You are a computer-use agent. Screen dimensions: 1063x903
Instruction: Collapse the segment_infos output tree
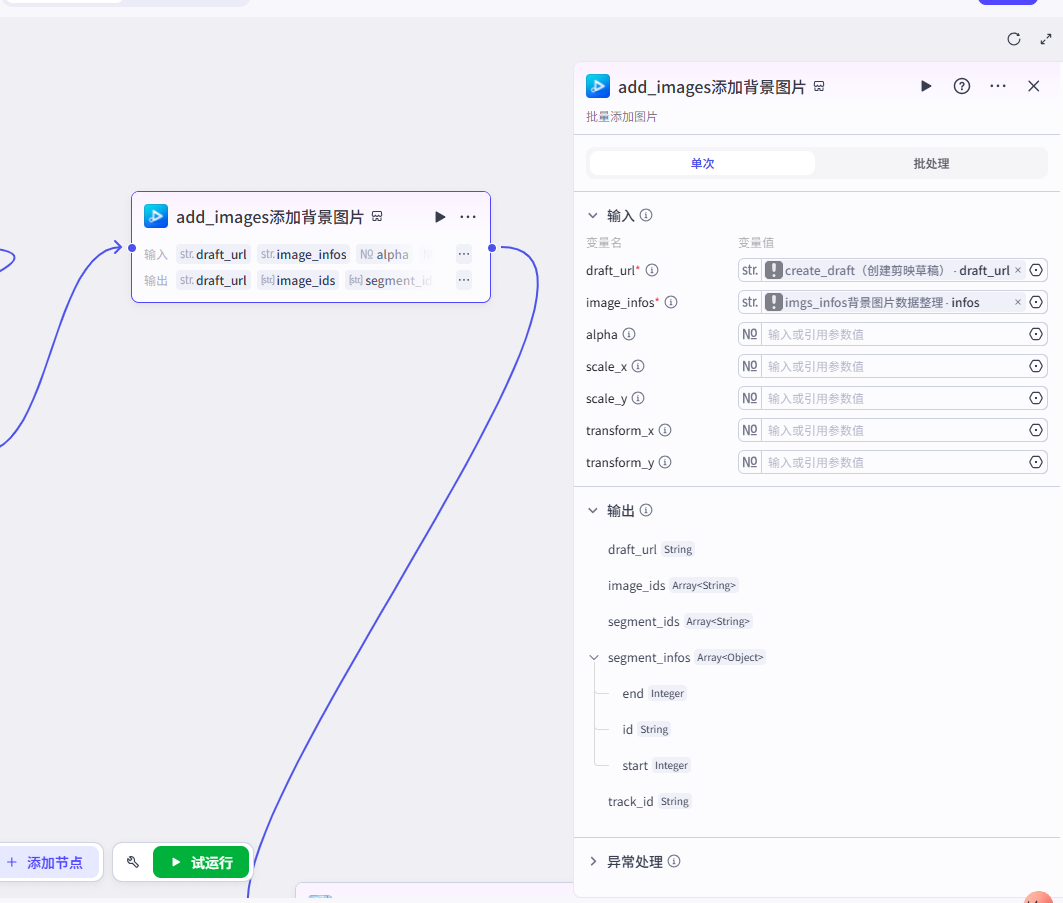pos(594,657)
